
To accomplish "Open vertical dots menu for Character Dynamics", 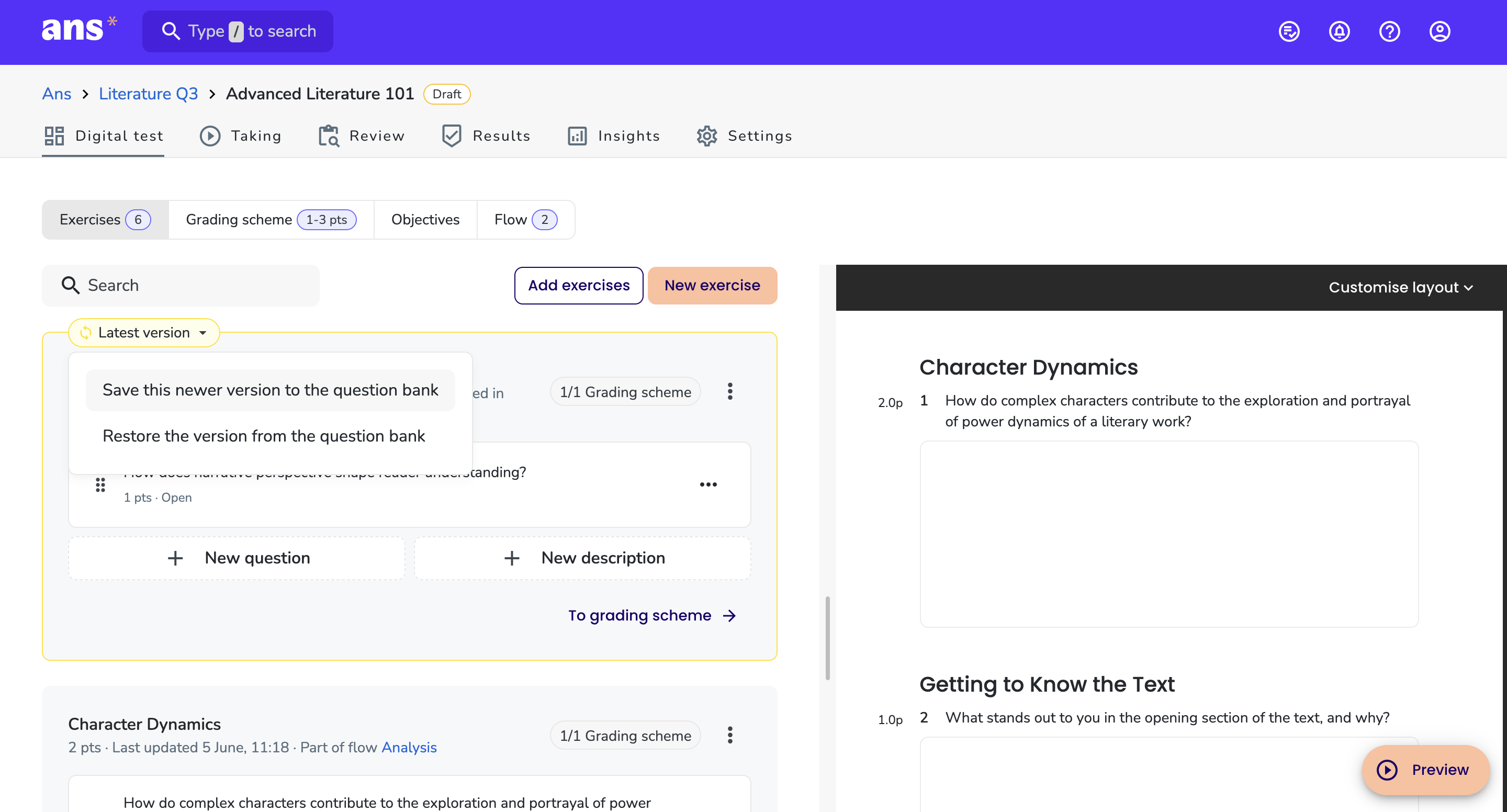I will tap(730, 735).
